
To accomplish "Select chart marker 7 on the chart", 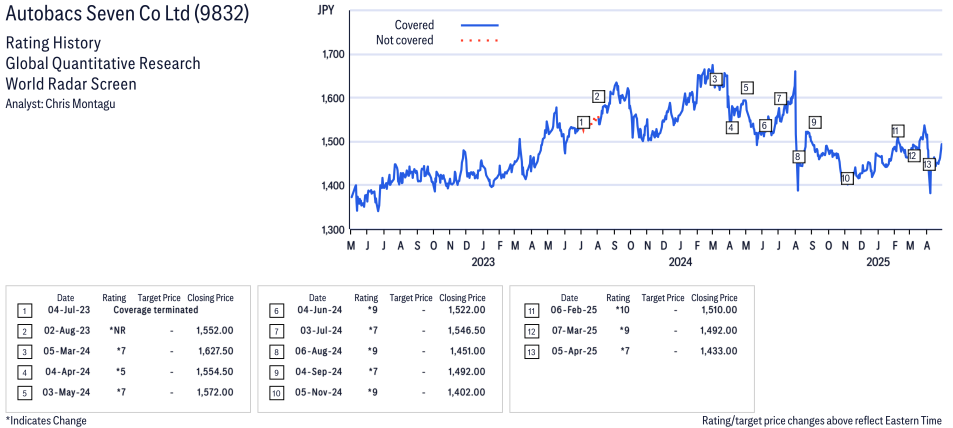I will pyautogui.click(x=780, y=98).
